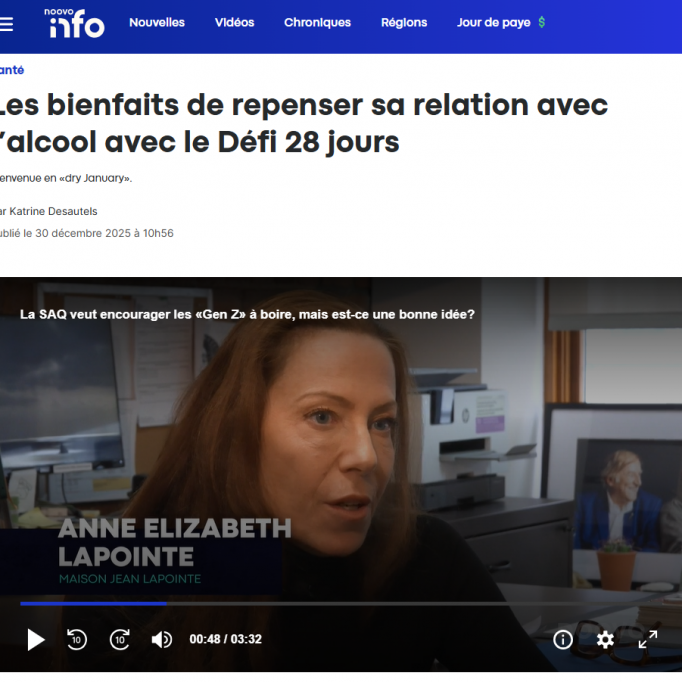
Task: Open Jour de paye section
Action: (x=494, y=23)
